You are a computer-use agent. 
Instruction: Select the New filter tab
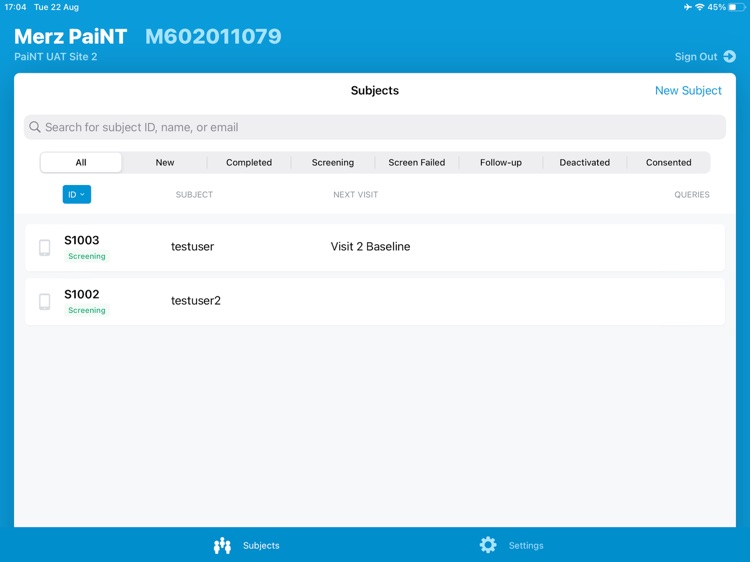165,163
